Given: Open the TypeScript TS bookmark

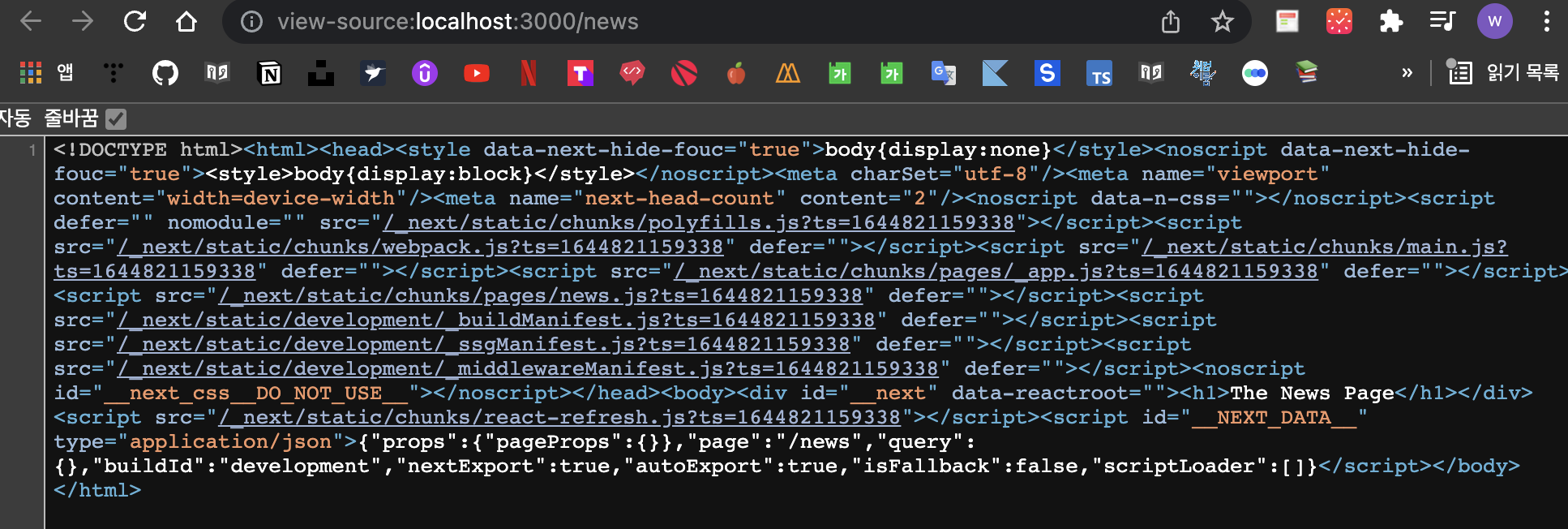Looking at the screenshot, I should [1099, 74].
